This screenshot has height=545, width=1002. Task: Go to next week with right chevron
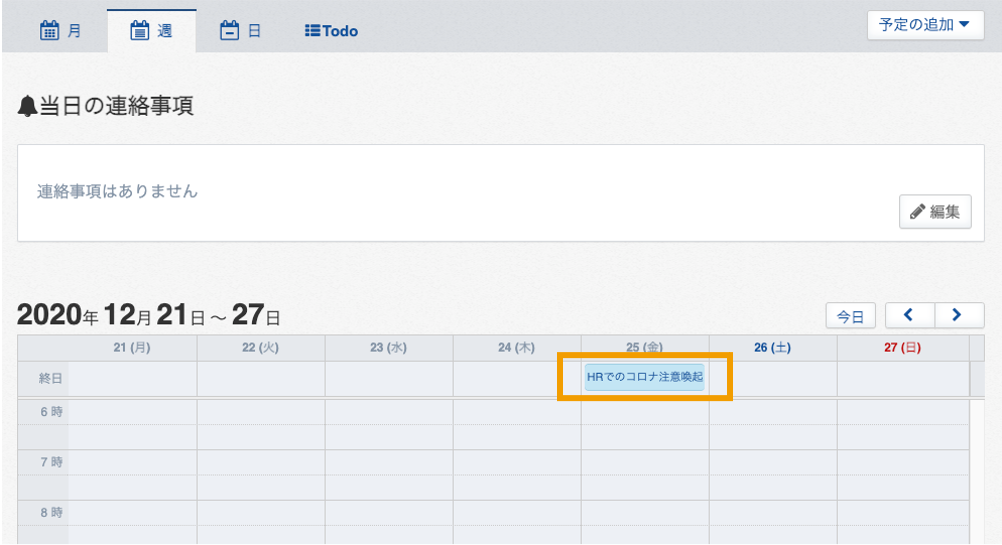(959, 315)
